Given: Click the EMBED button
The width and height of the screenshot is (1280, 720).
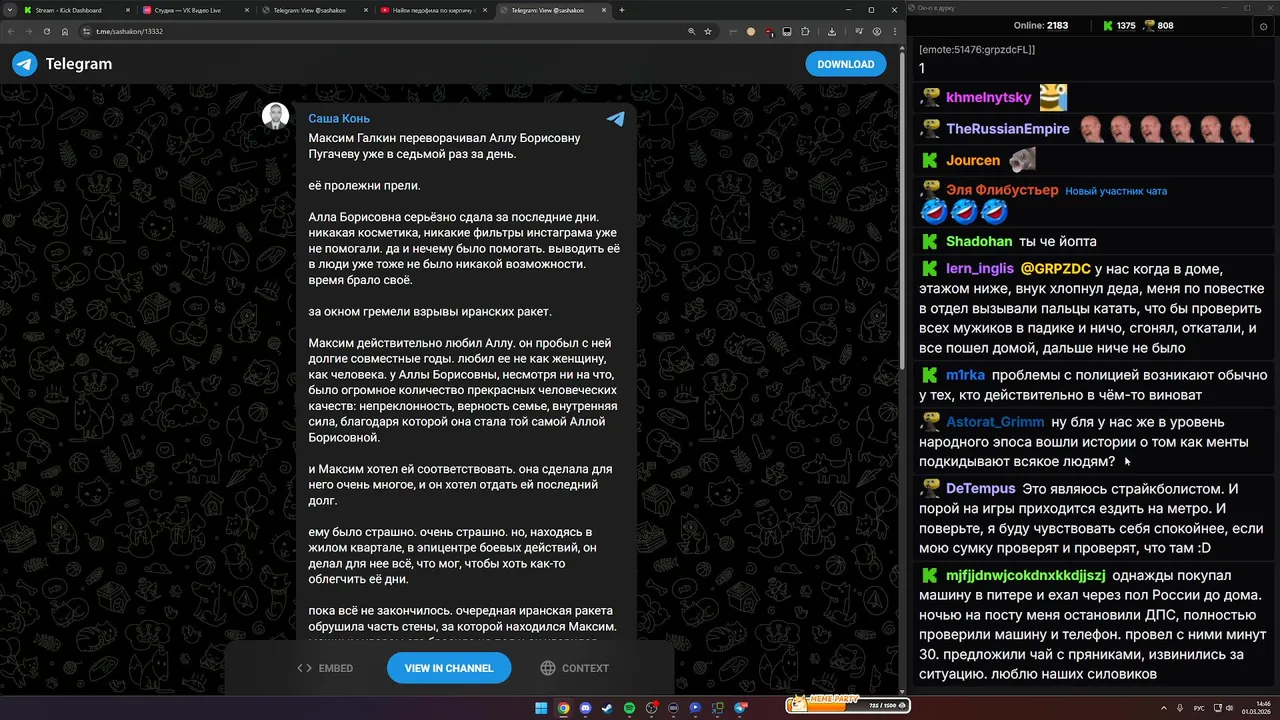Looking at the screenshot, I should [325, 668].
